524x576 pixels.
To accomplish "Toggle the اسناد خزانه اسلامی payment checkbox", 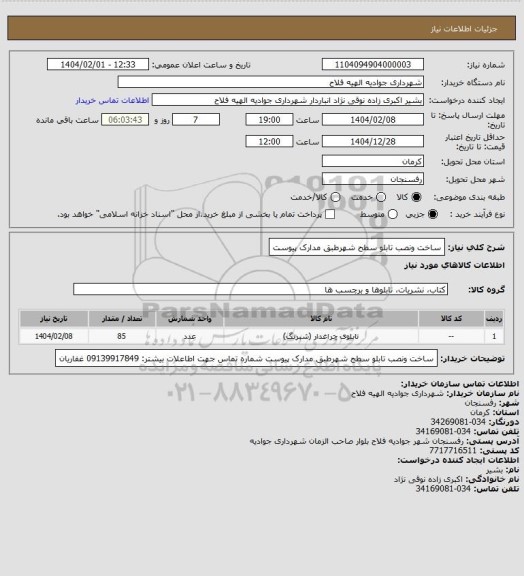I will pyautogui.click(x=330, y=214).
